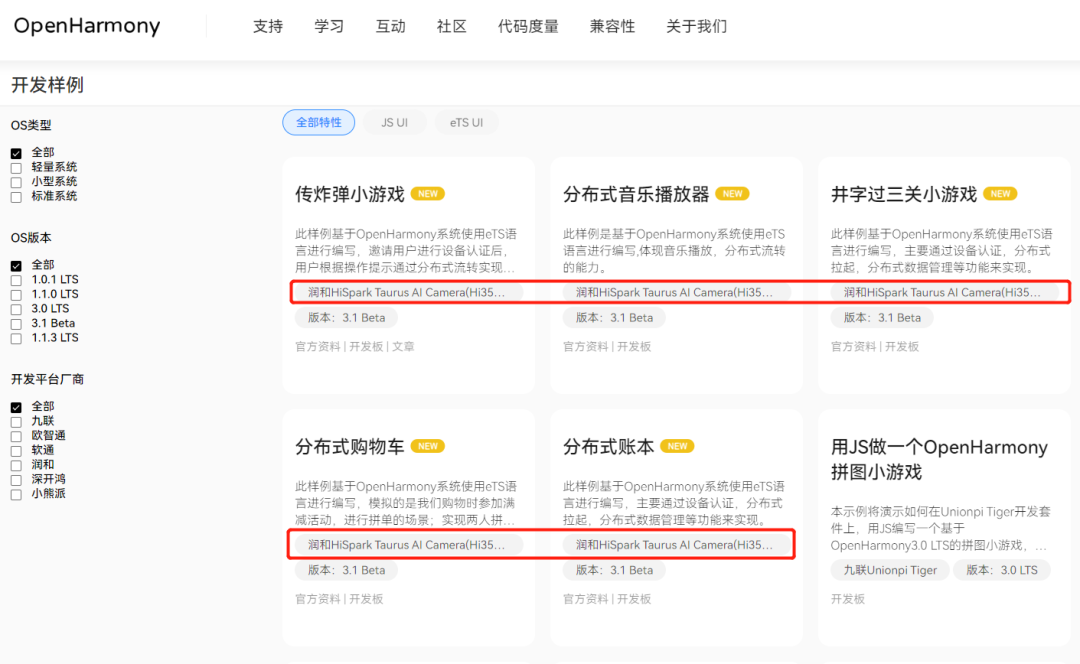1080x664 pixels.
Task: Check the 1.1.0 LTS checkbox
Action: point(16,295)
